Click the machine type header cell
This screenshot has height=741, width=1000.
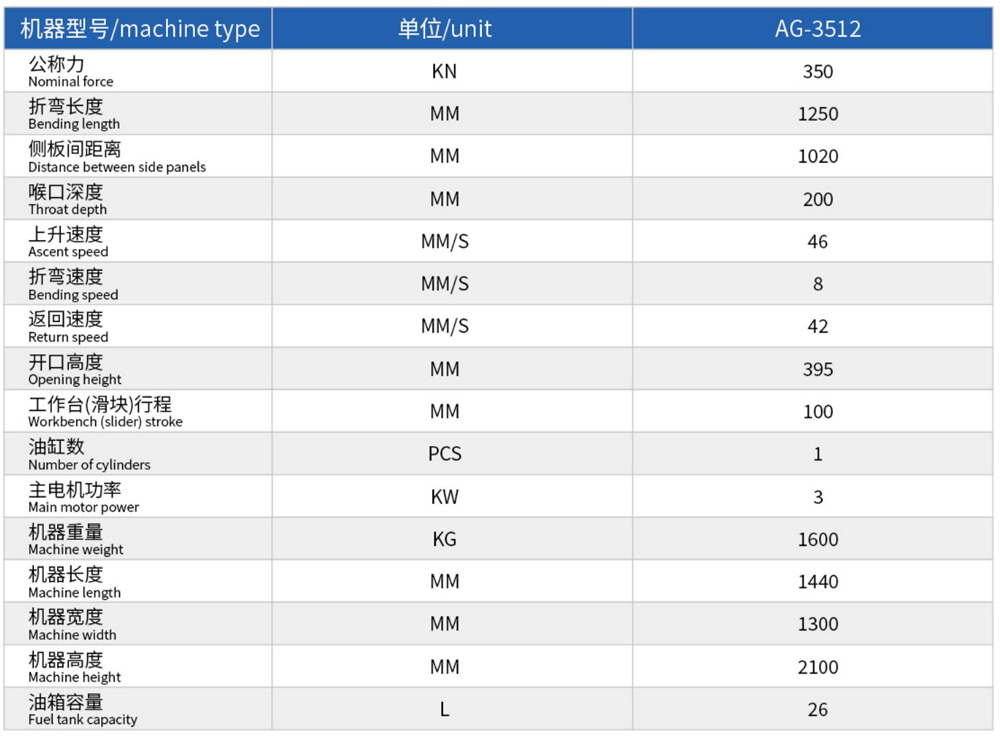[x=139, y=29]
